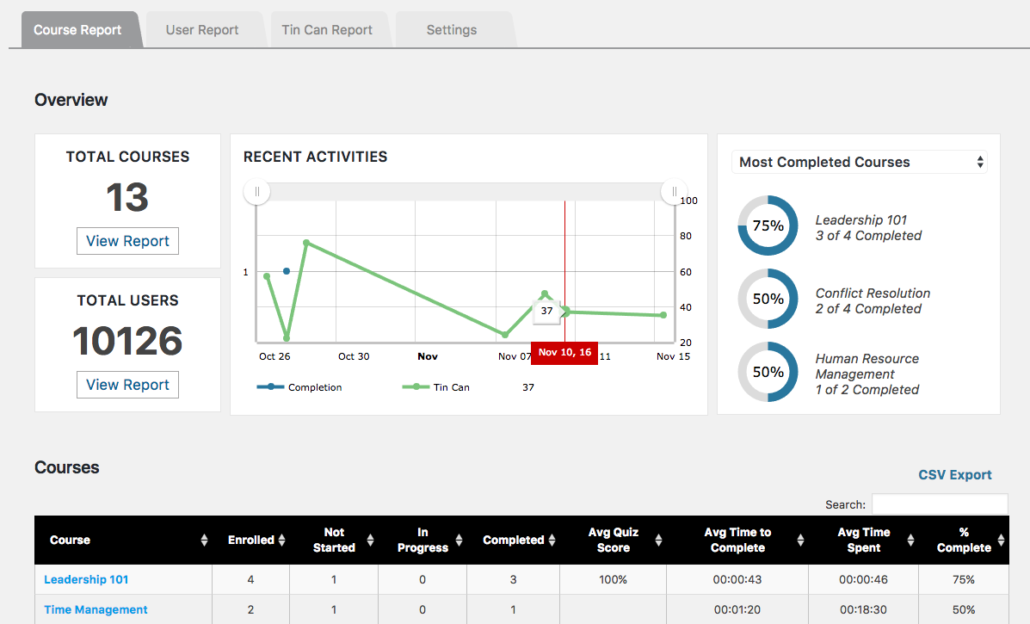Click the sort icon on the Completed column

(551, 540)
